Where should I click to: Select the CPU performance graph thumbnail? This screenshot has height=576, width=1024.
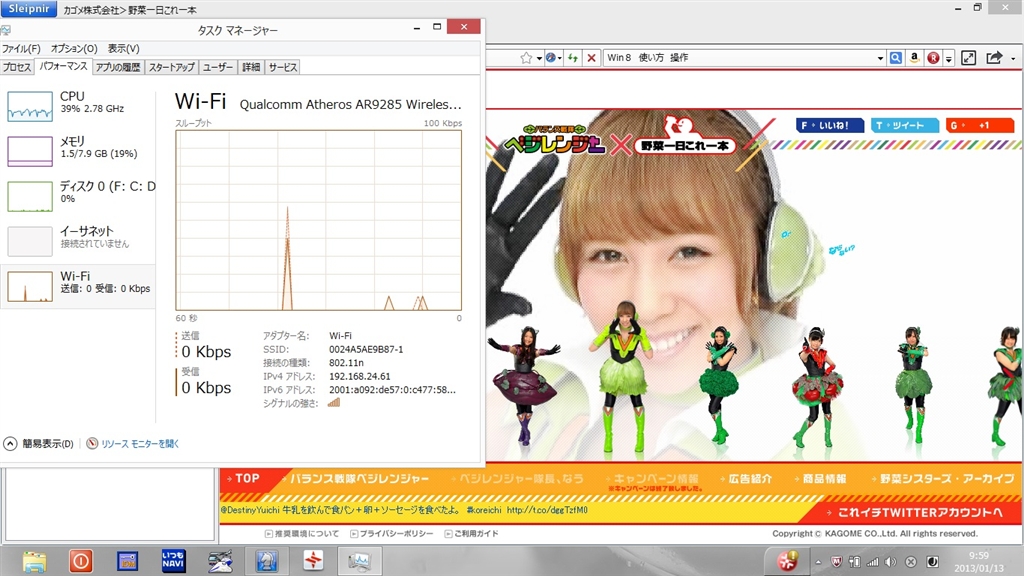(30, 103)
